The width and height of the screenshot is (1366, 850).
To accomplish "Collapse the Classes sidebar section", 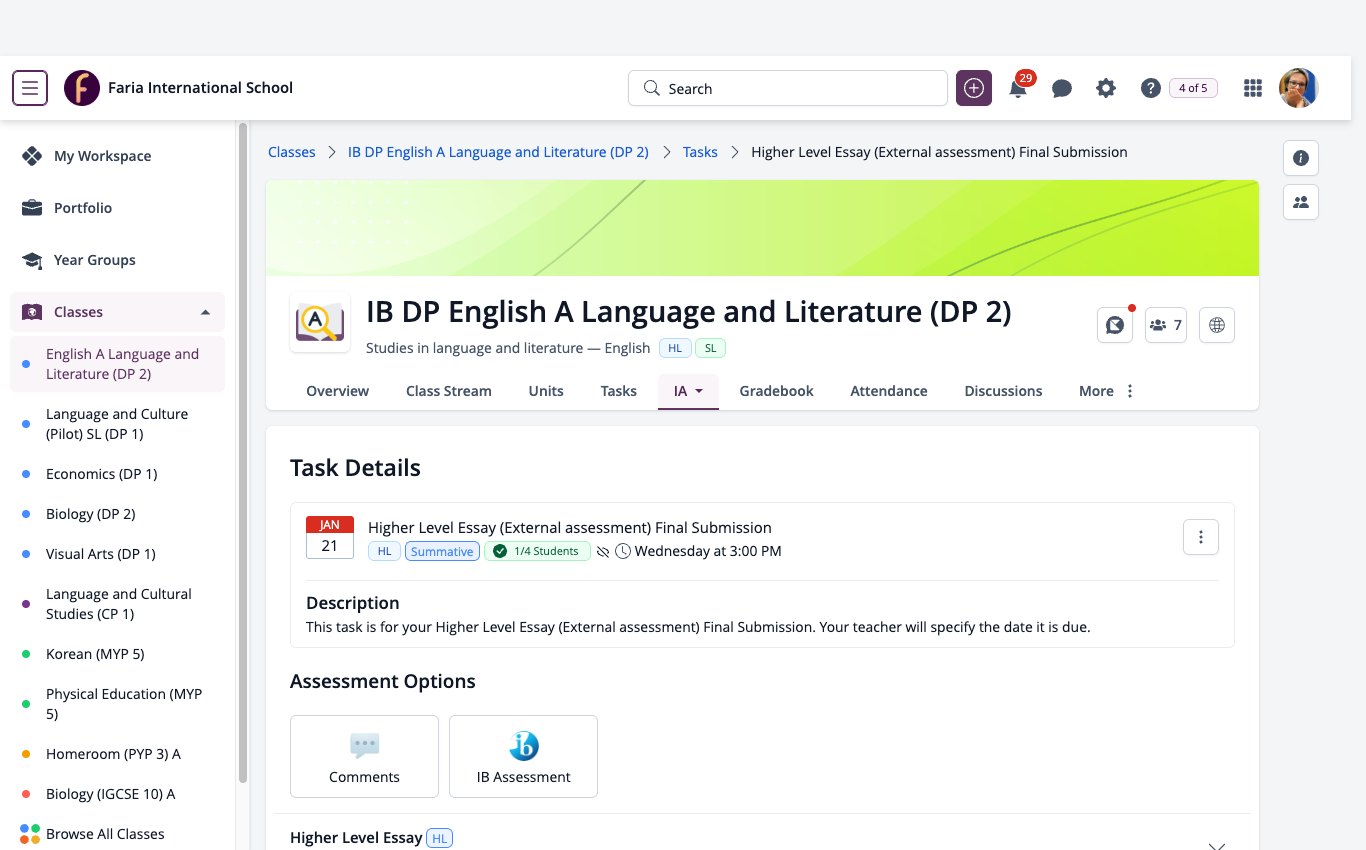I will pos(205,312).
